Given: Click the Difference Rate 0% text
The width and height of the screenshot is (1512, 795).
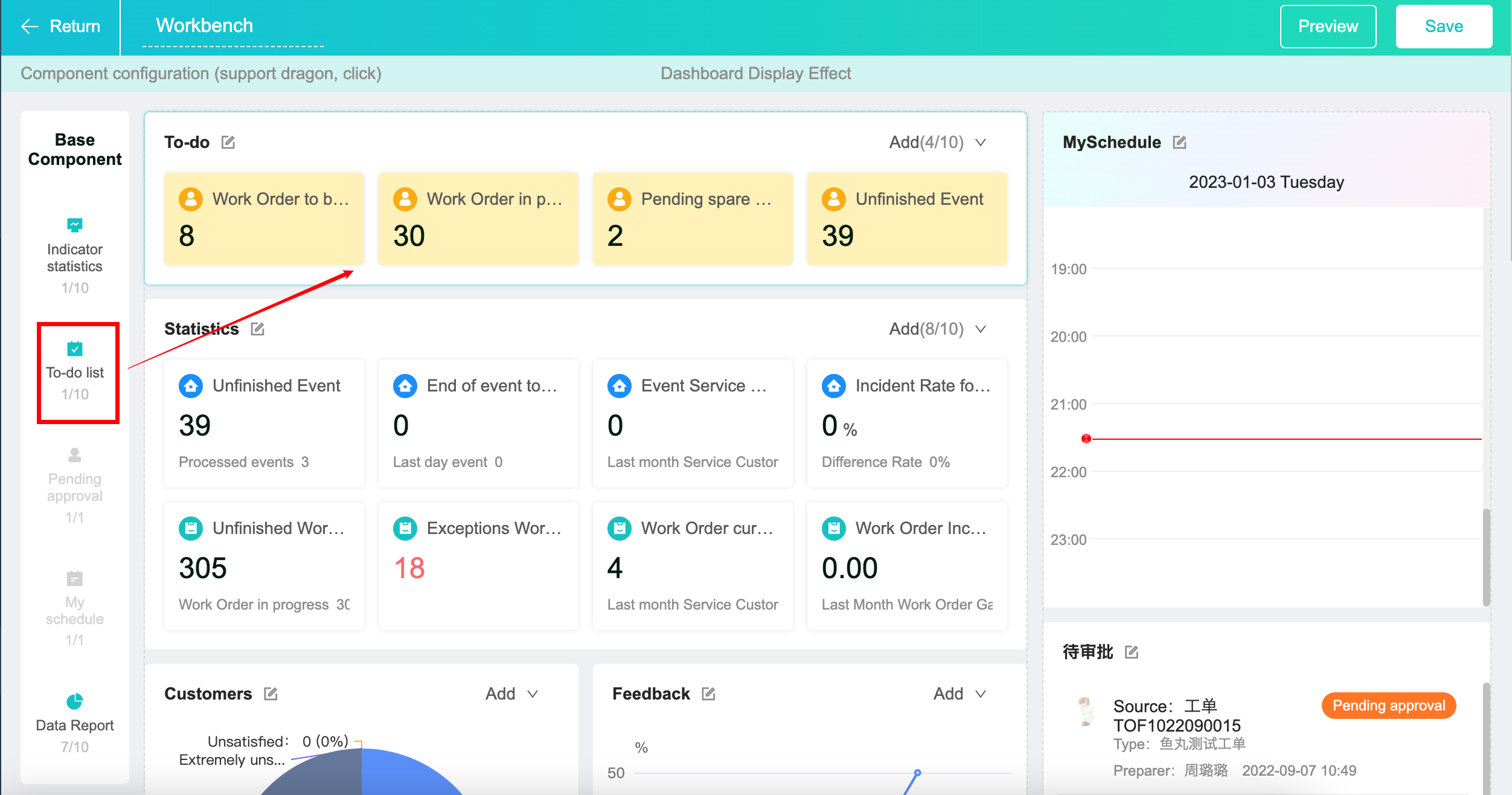Looking at the screenshot, I should (x=886, y=462).
